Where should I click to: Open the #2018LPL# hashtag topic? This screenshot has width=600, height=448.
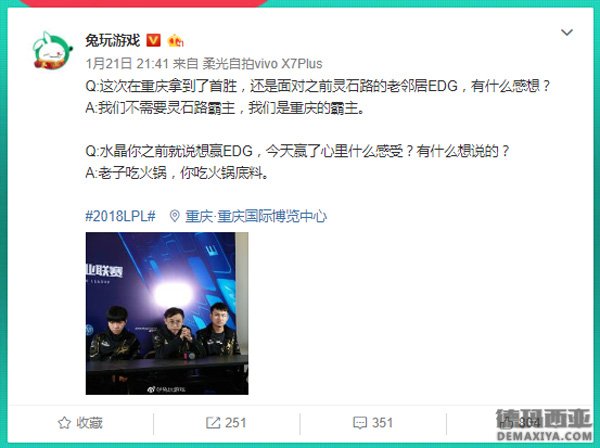tap(120, 216)
